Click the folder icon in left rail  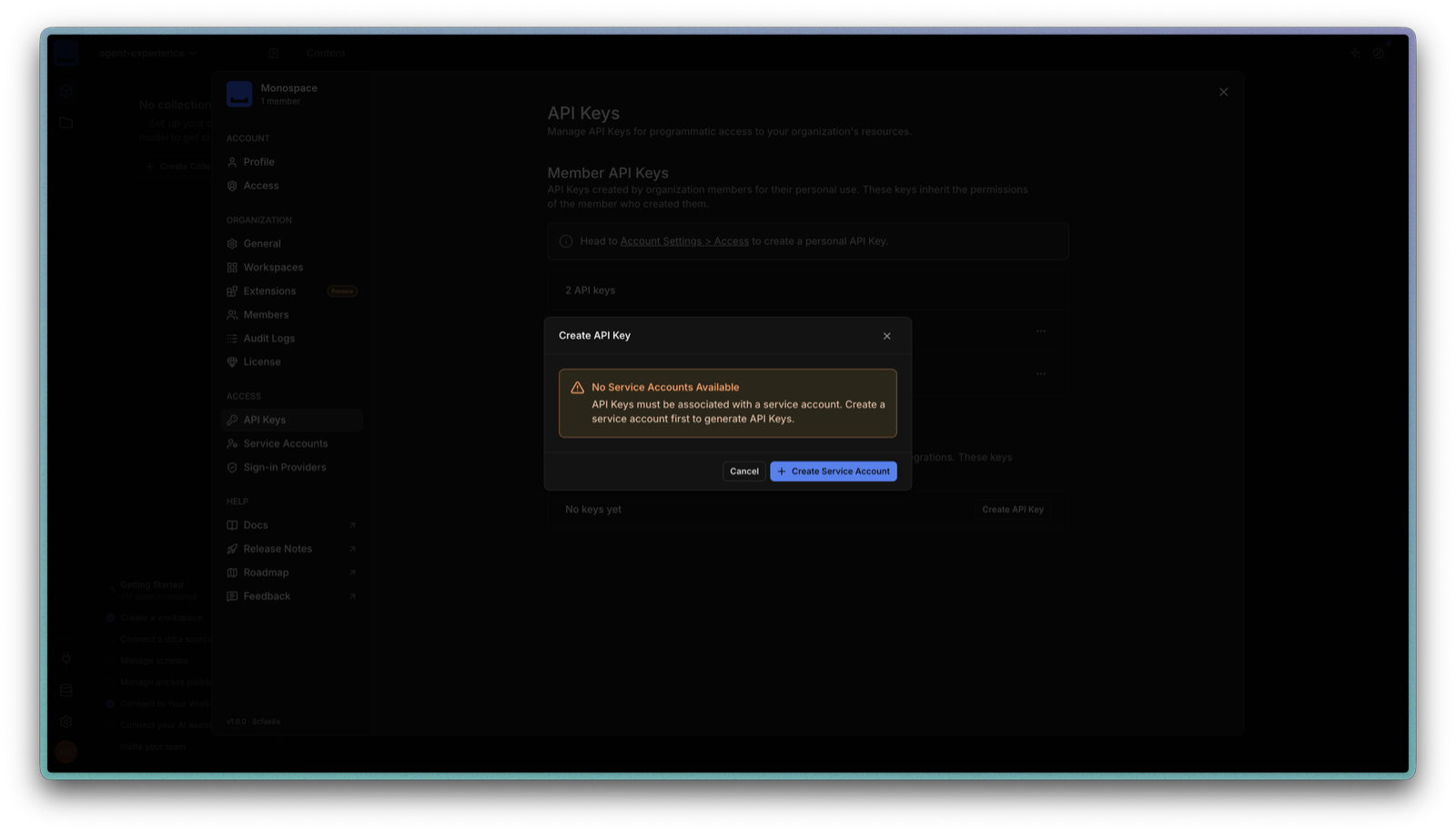pyautogui.click(x=66, y=122)
